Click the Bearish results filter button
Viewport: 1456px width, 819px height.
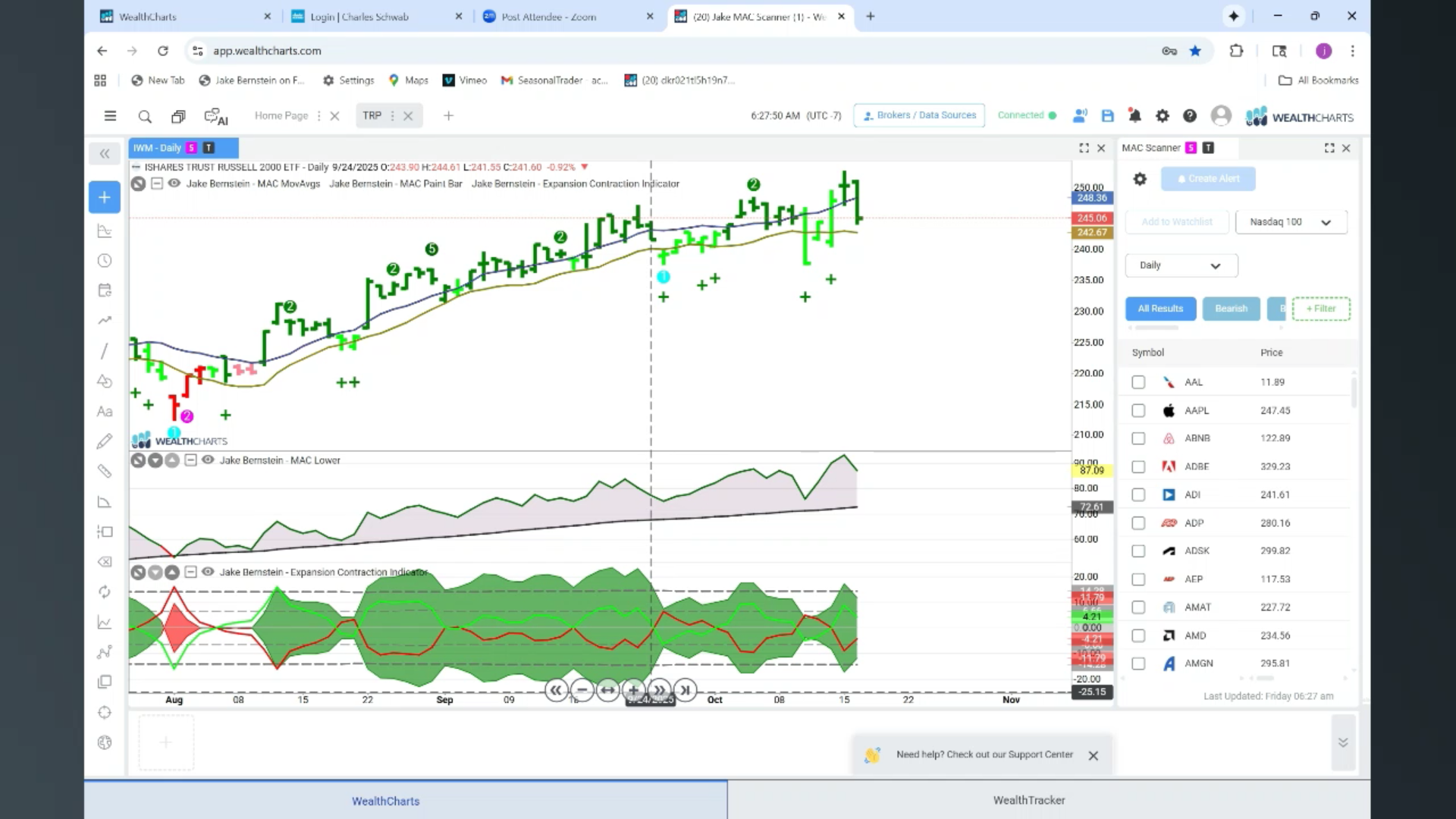click(1231, 309)
